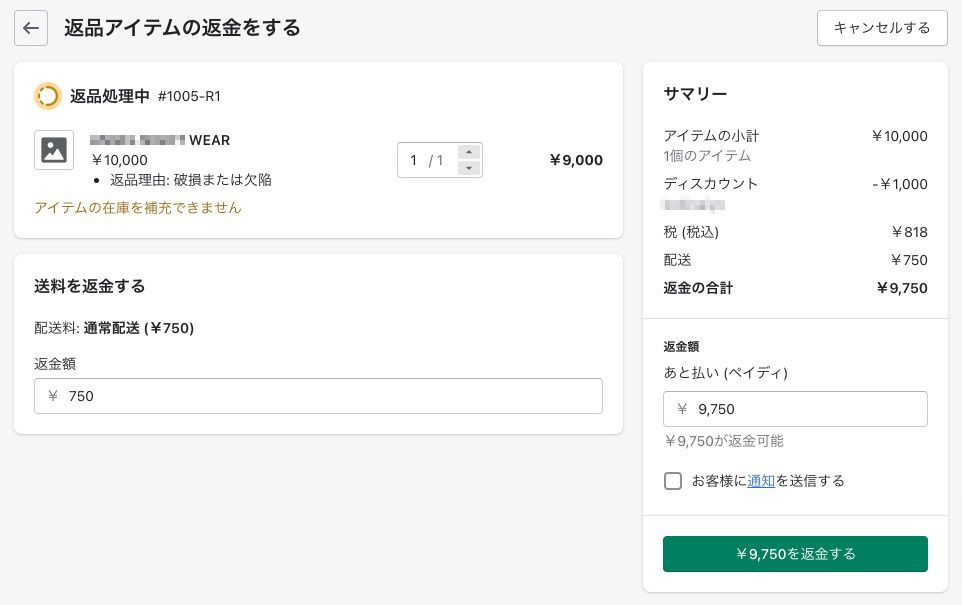Click the 返品処理中 status icon

47,96
